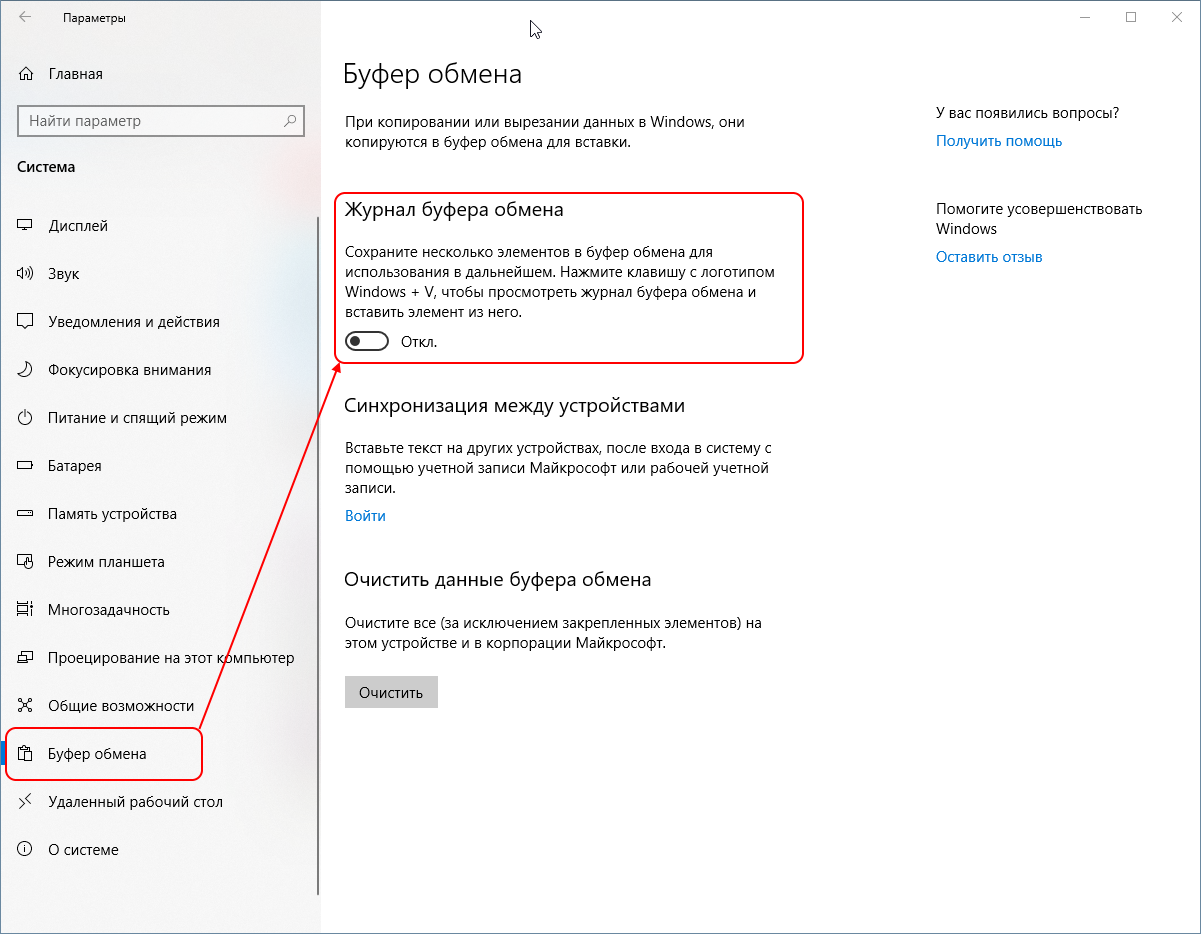Open the Удаленный рабочий стол icon
The width and height of the screenshot is (1201, 934).
pos(23,801)
